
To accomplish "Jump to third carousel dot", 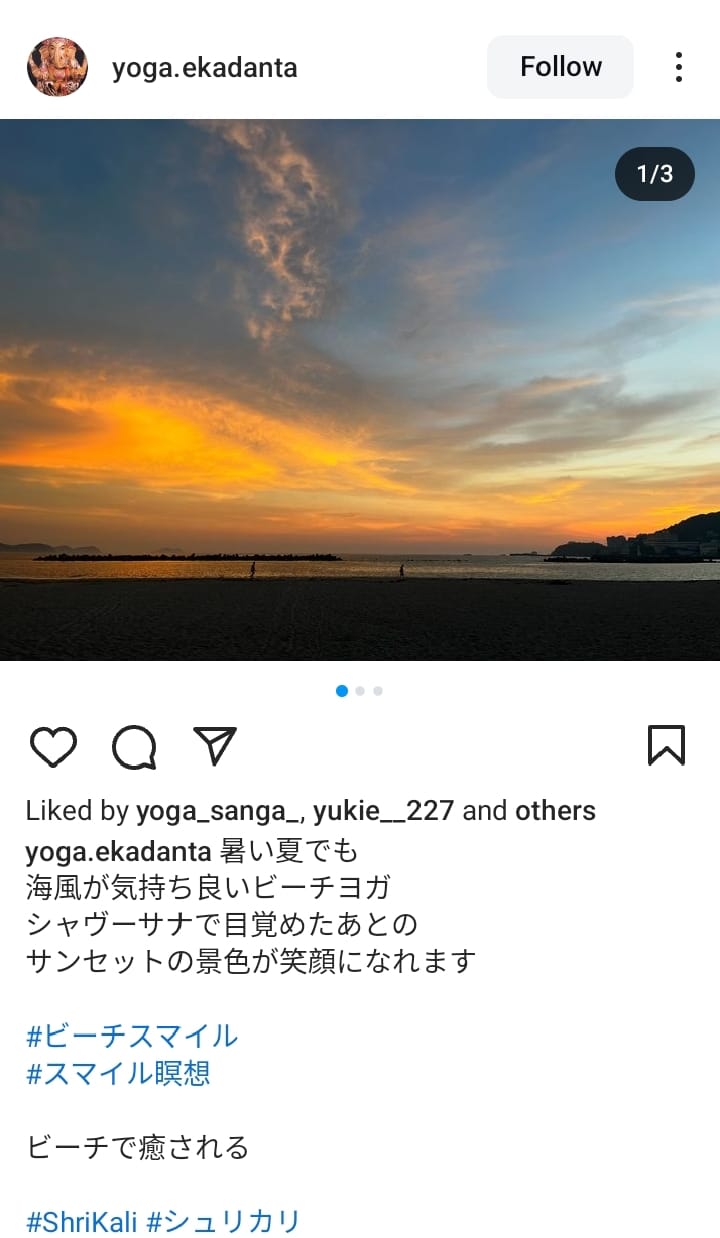I will (x=378, y=691).
